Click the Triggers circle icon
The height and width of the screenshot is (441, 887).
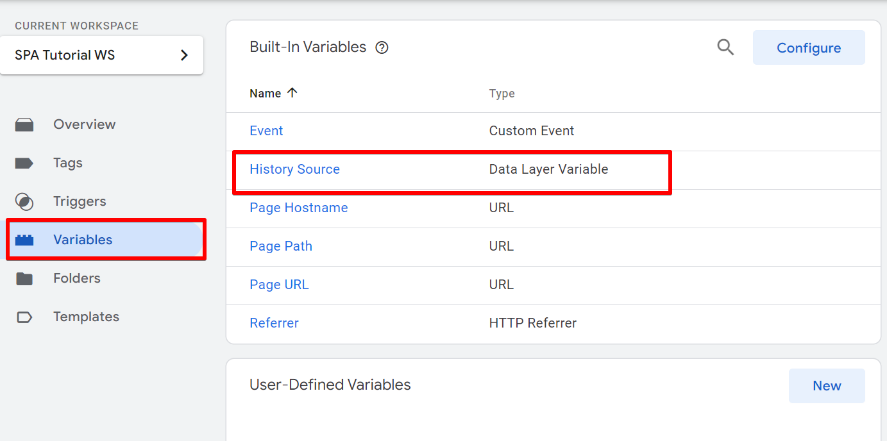(24, 202)
